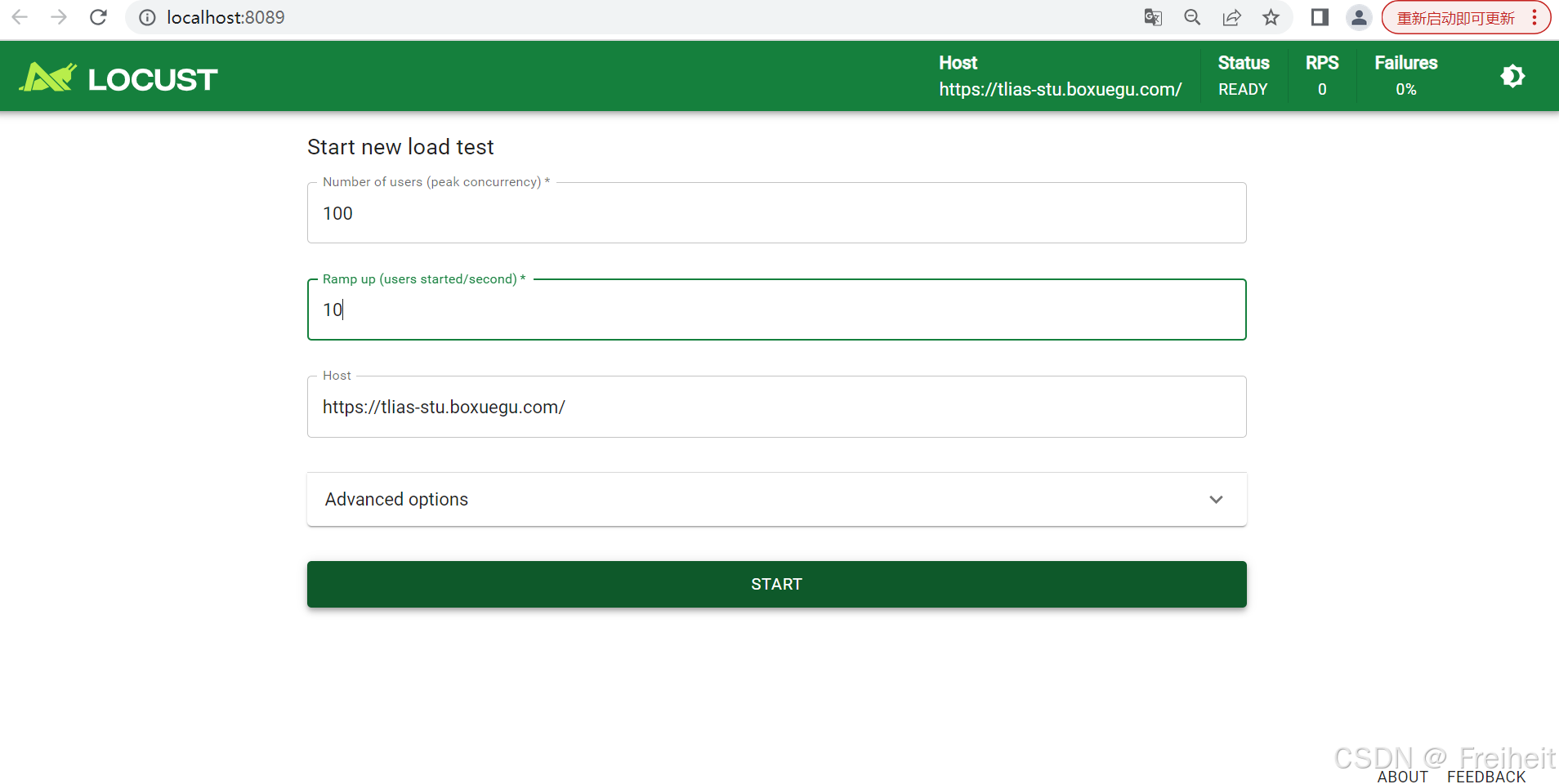Click the Locust logo

click(118, 78)
